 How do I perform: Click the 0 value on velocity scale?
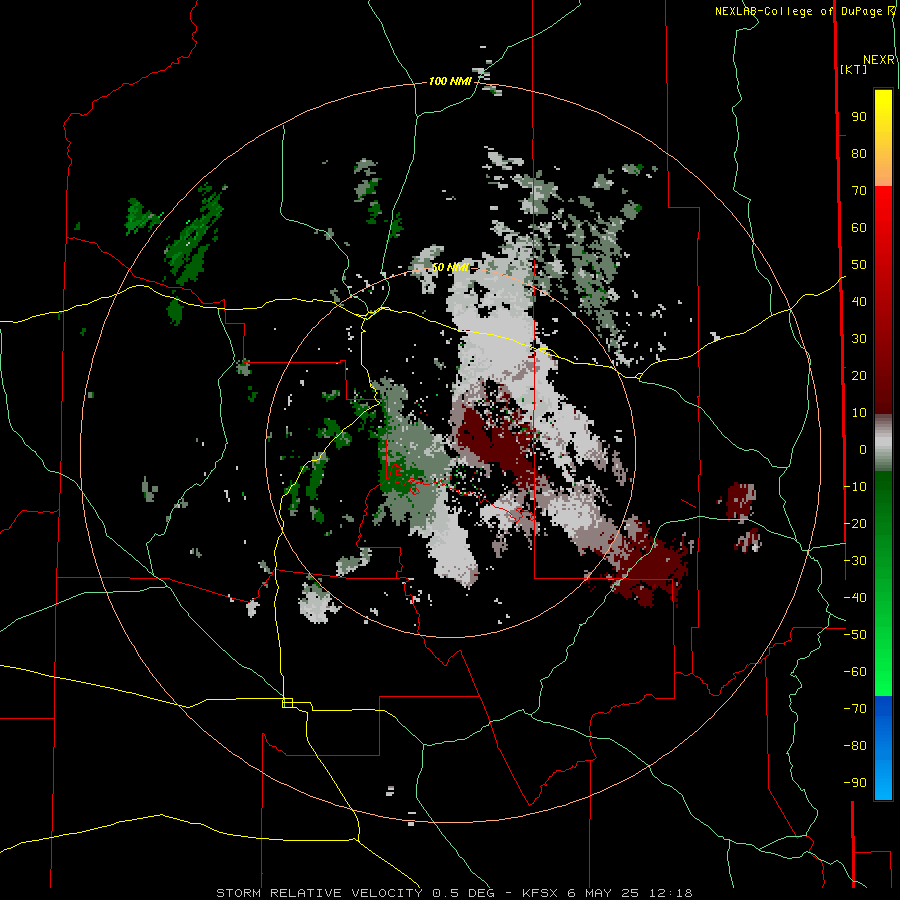click(x=863, y=449)
